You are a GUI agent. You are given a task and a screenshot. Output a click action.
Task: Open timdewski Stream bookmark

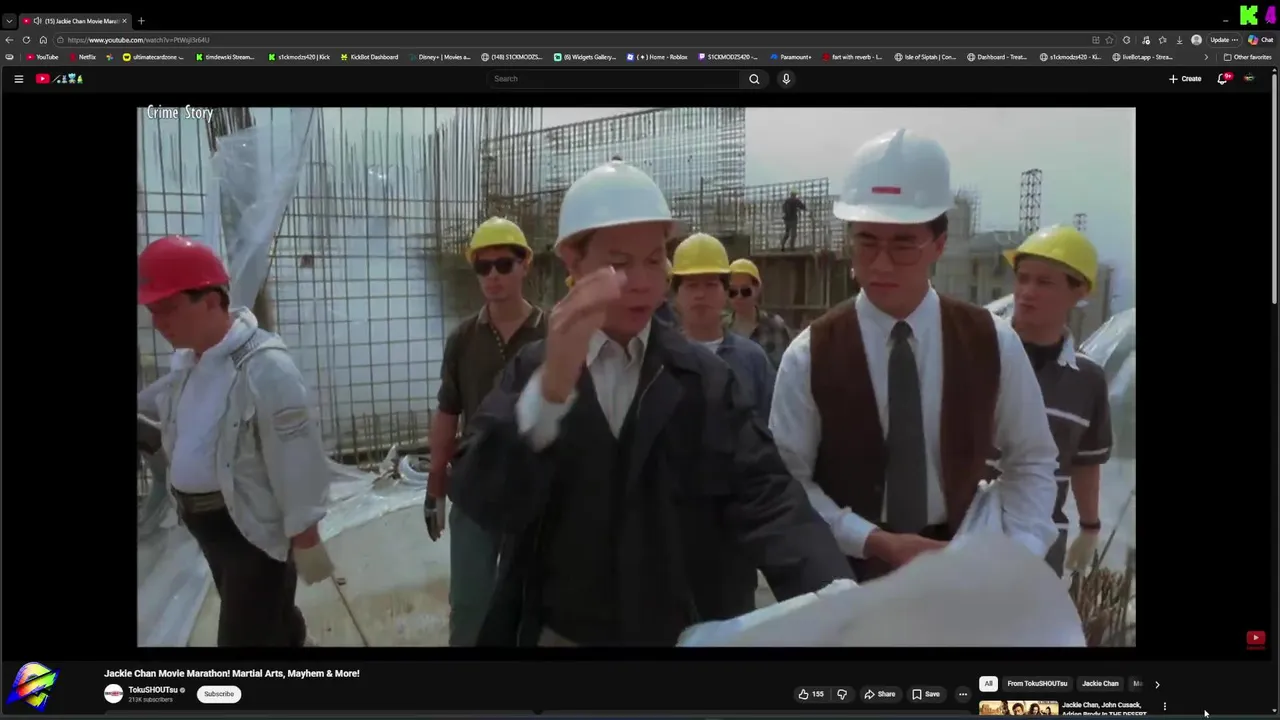coord(226,57)
